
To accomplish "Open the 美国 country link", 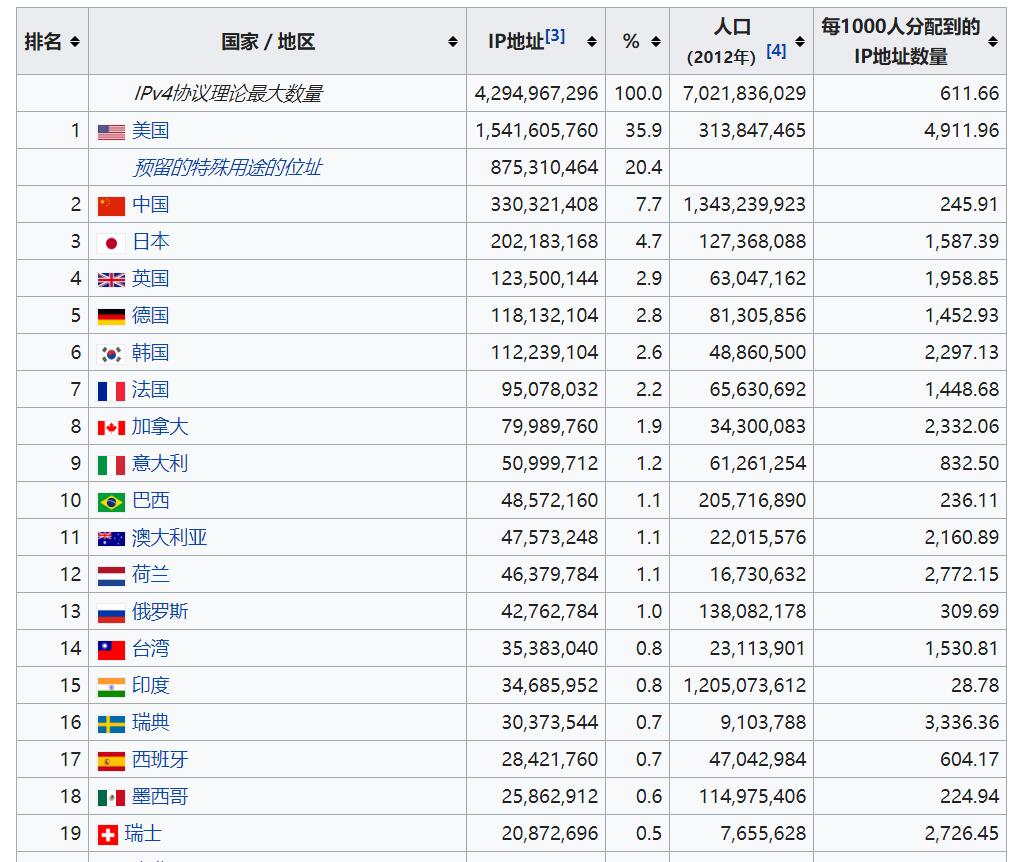I will [150, 131].
